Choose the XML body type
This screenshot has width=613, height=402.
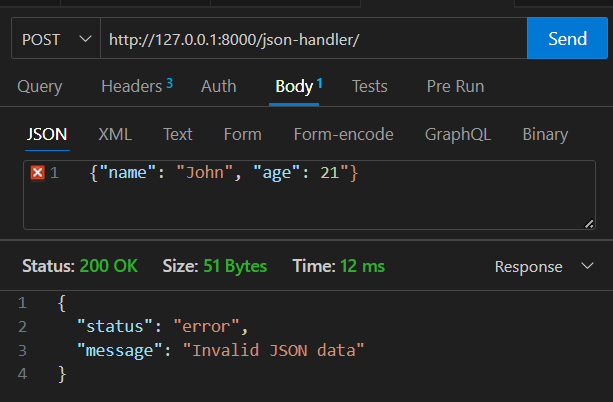[114, 134]
